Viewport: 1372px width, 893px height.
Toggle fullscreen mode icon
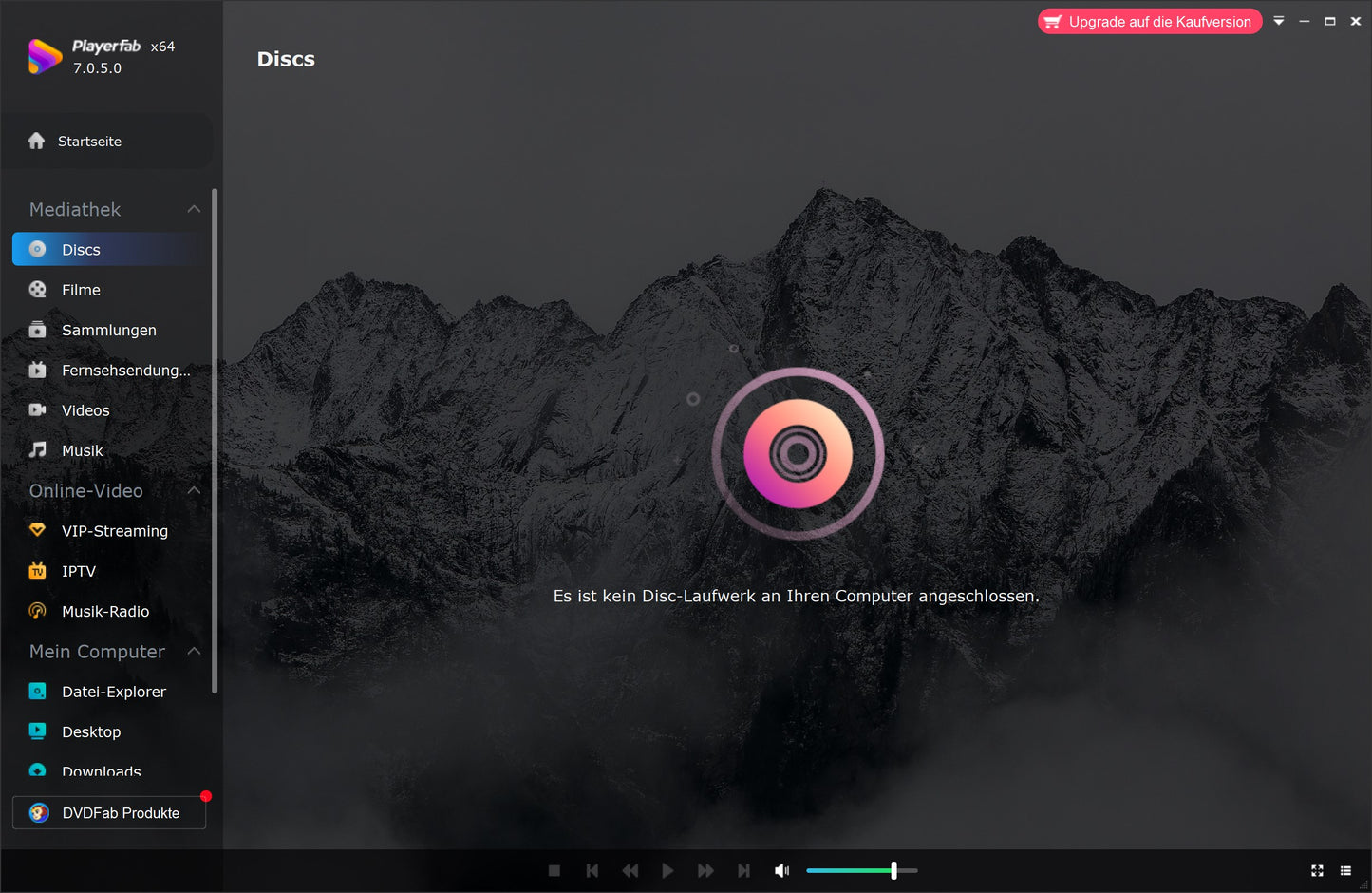[1317, 870]
